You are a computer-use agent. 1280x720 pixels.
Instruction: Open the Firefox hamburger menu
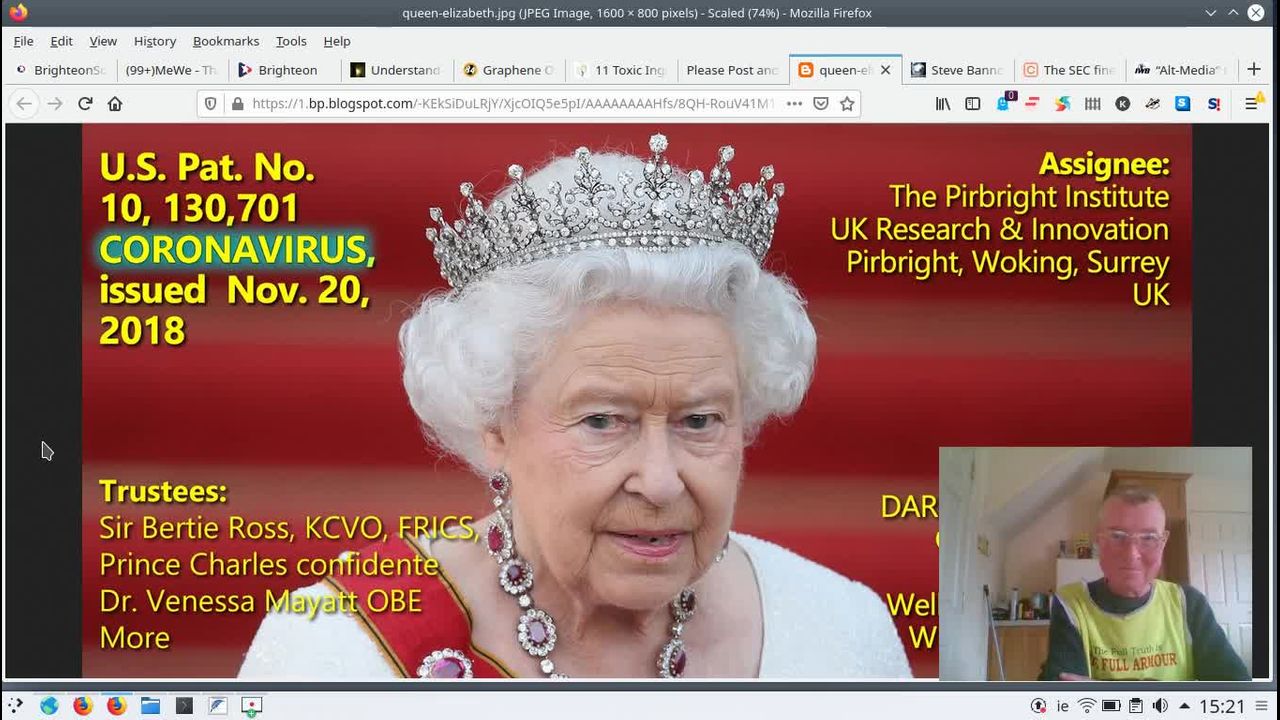click(x=1251, y=104)
